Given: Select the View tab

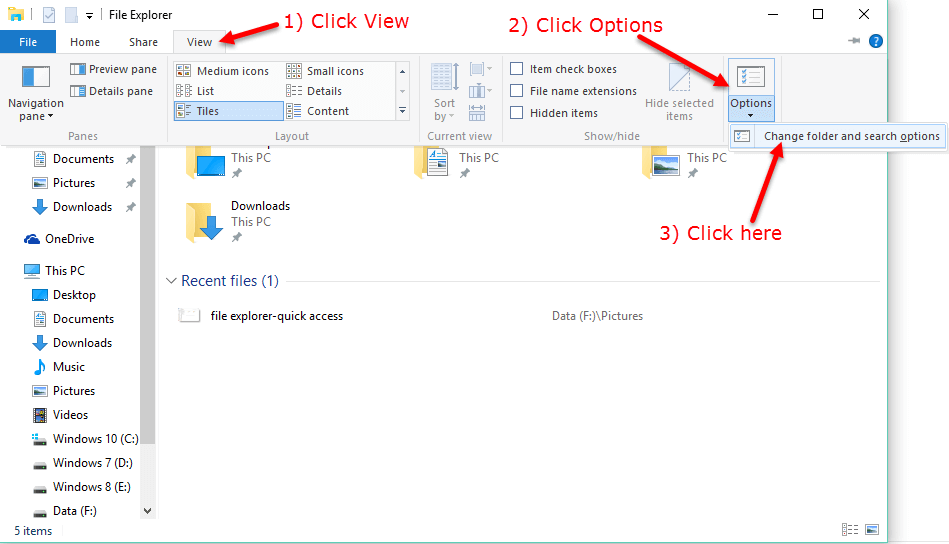Looking at the screenshot, I should click(199, 42).
